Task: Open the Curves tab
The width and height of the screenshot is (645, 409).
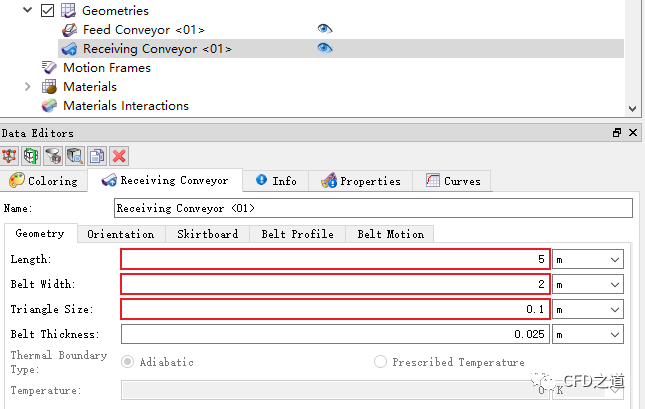Action: coord(453,181)
